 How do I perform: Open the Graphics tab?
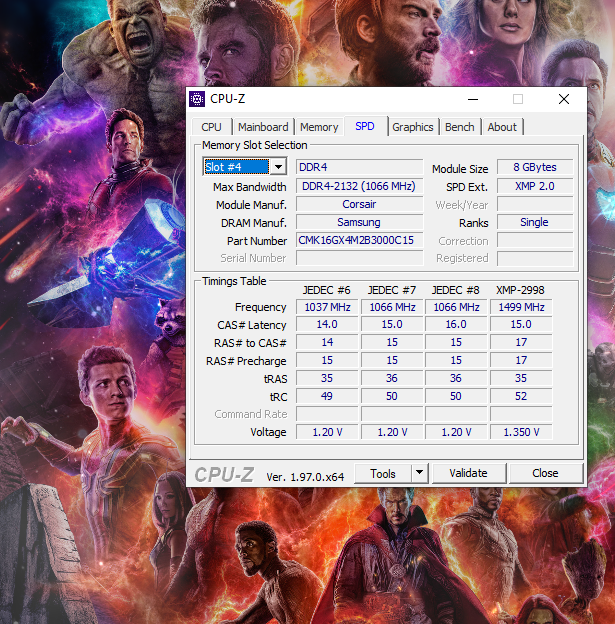[x=413, y=127]
